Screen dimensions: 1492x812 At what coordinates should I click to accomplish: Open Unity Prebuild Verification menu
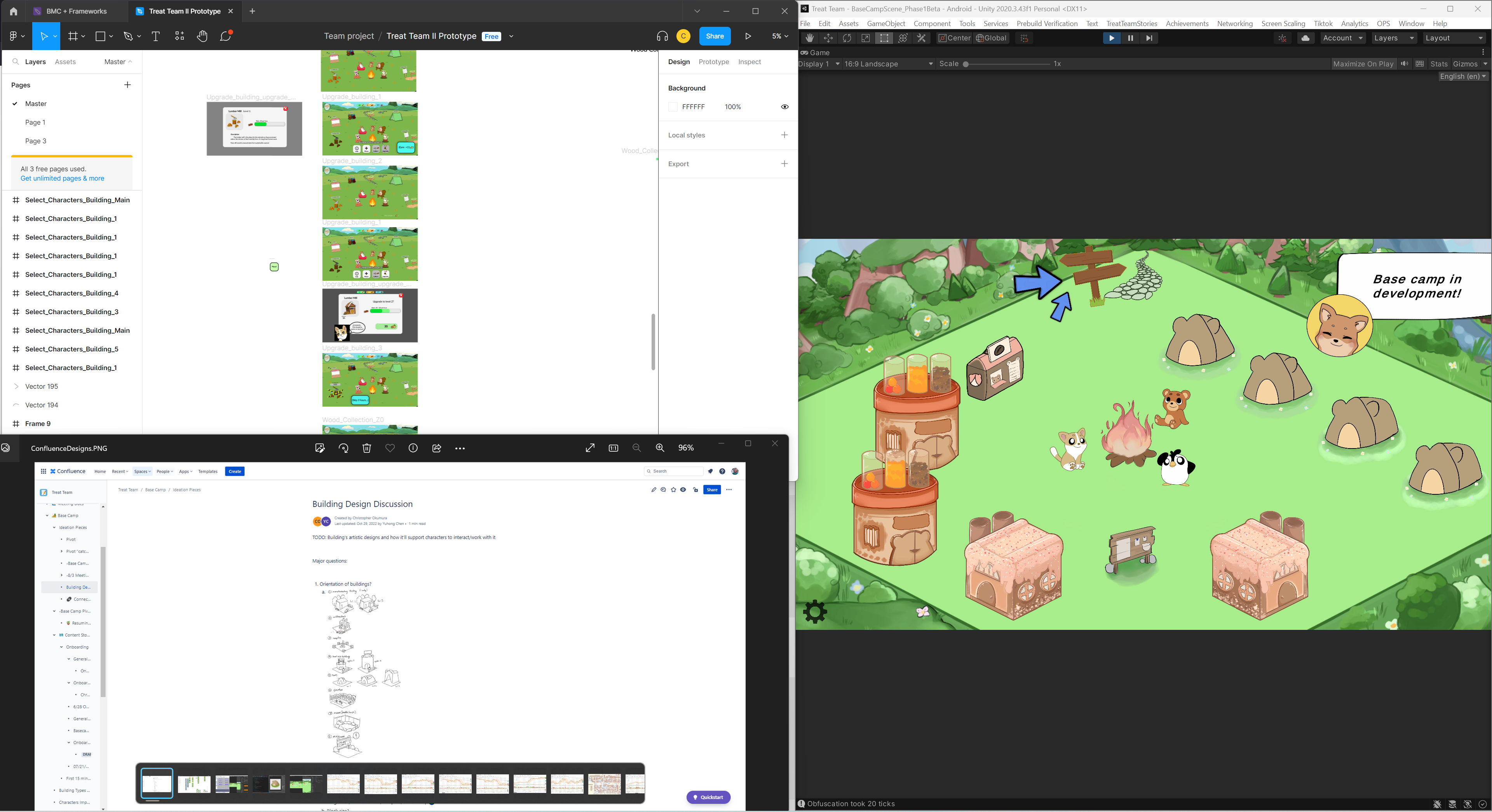click(x=1047, y=24)
